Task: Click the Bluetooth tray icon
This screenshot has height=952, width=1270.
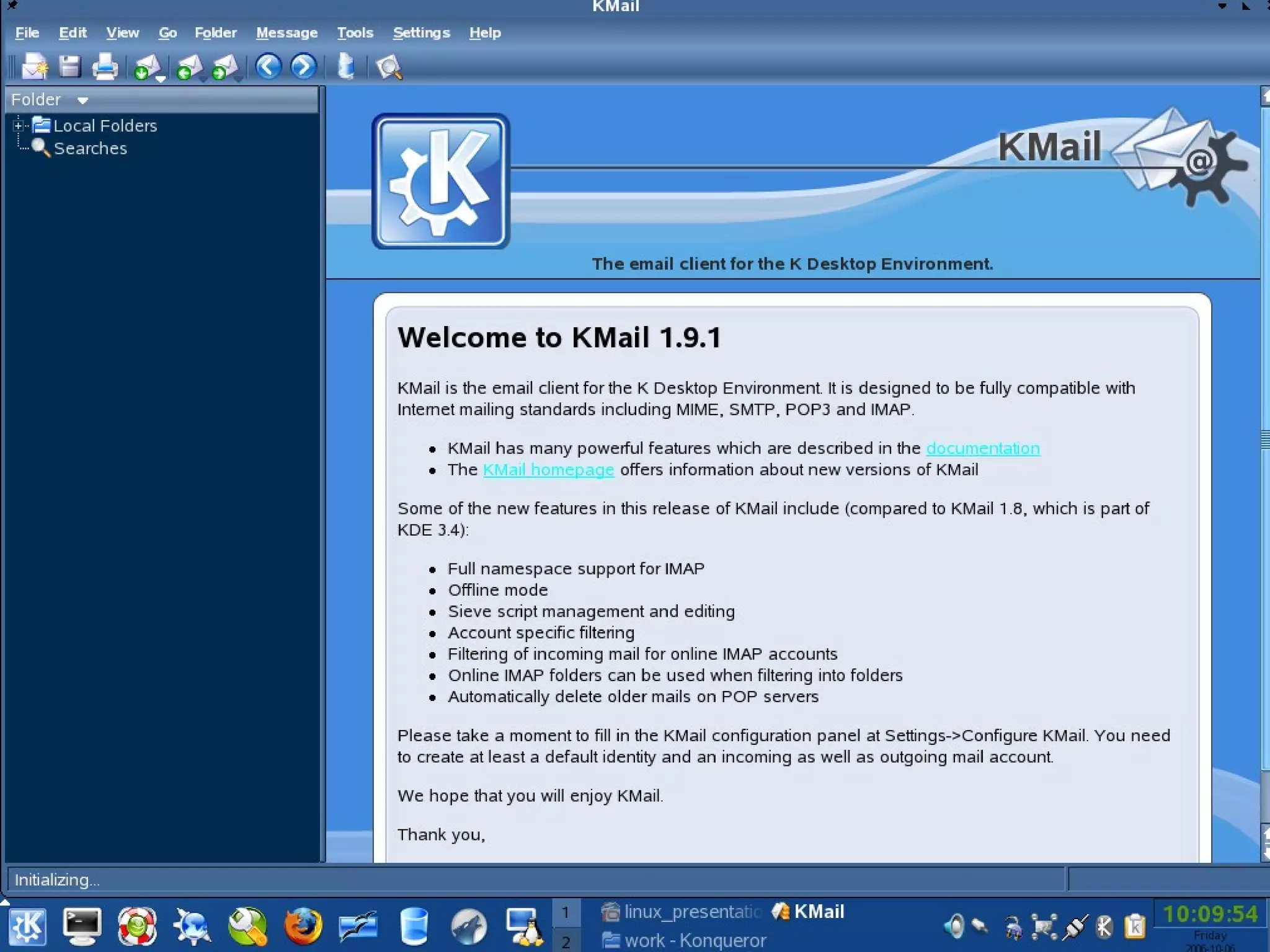Action: 1104,927
